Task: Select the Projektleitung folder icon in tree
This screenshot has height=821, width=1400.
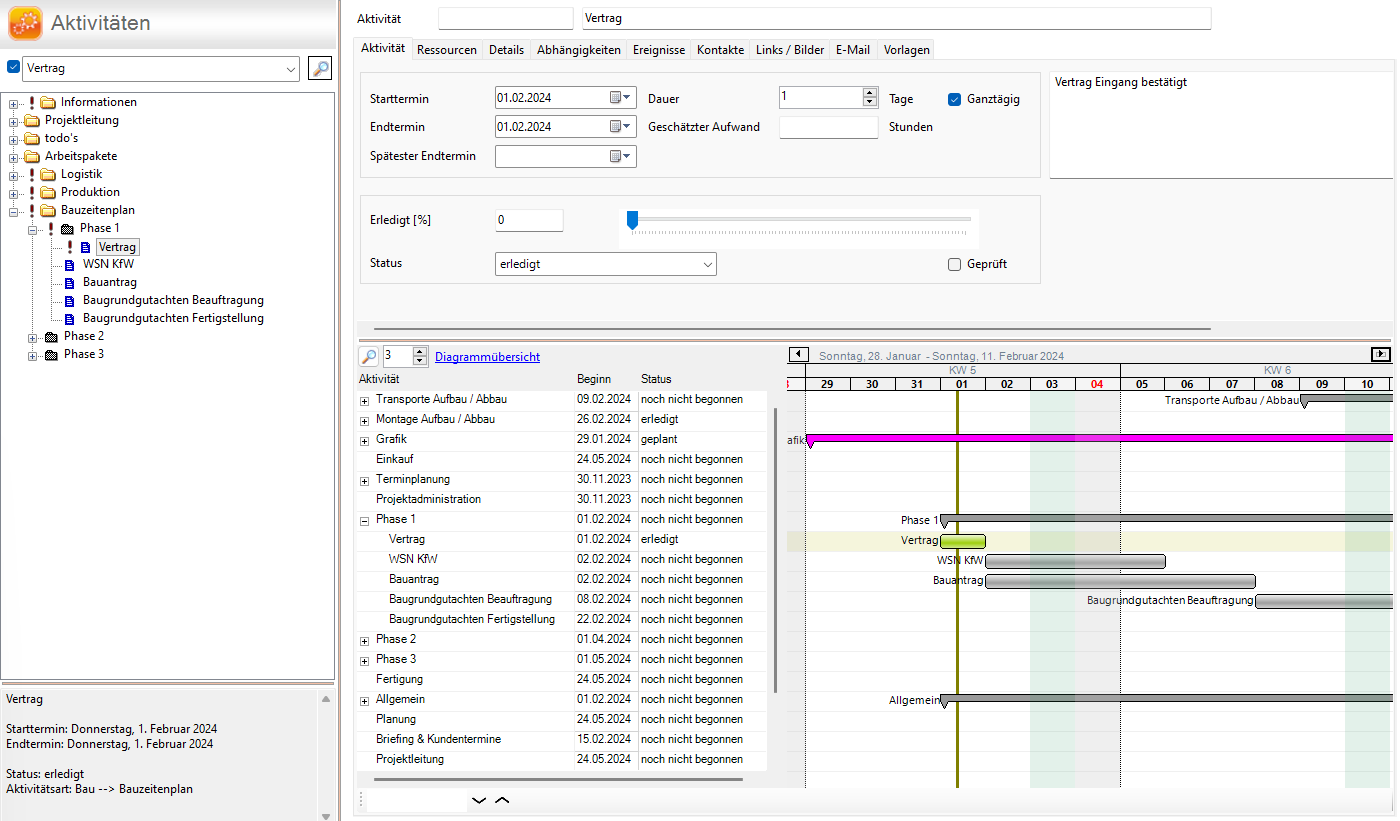Action: pyautogui.click(x=32, y=120)
